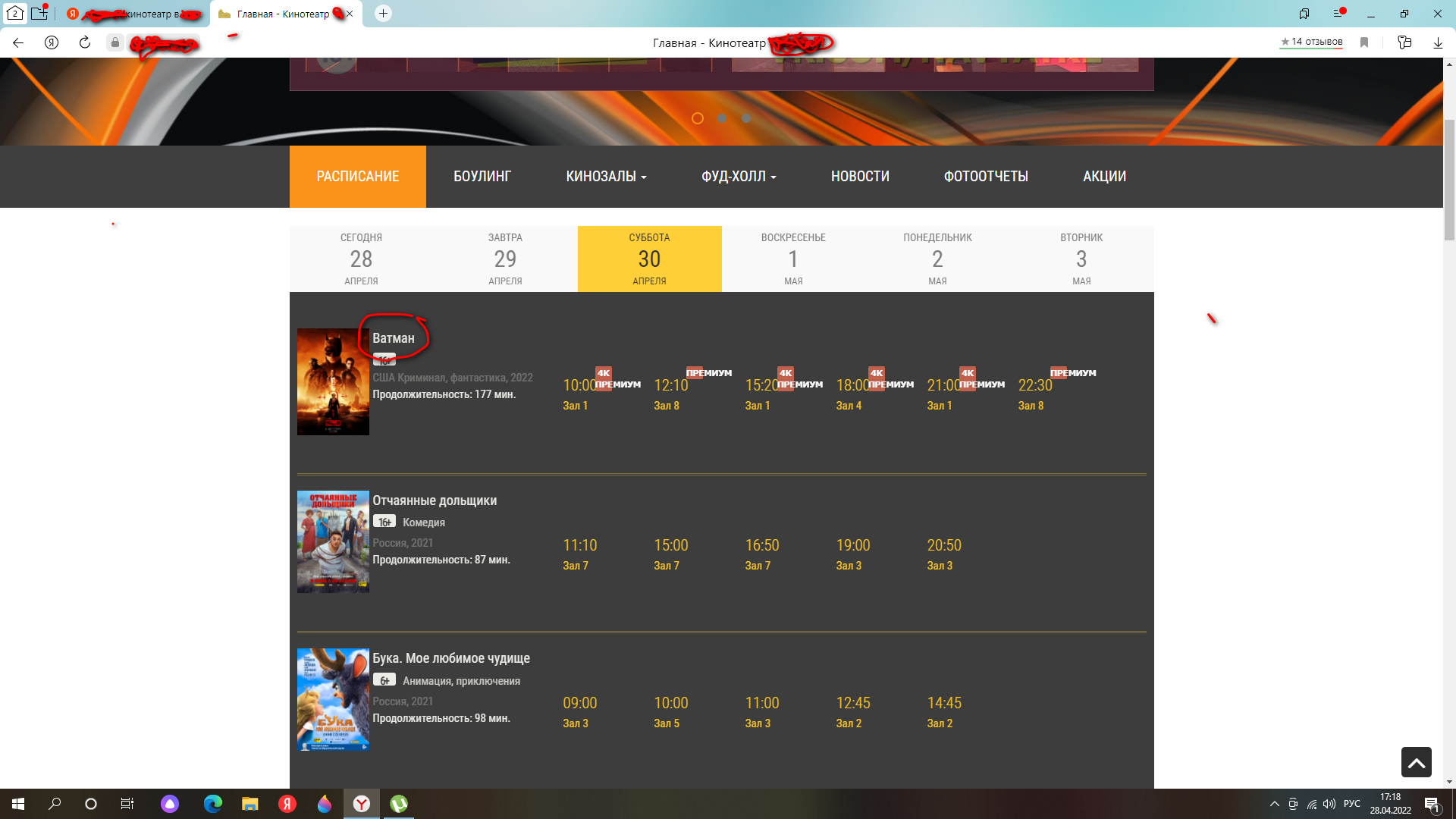This screenshot has width=1456, height=819.
Task: Show hidden system tray icons chevron
Action: (1274, 804)
